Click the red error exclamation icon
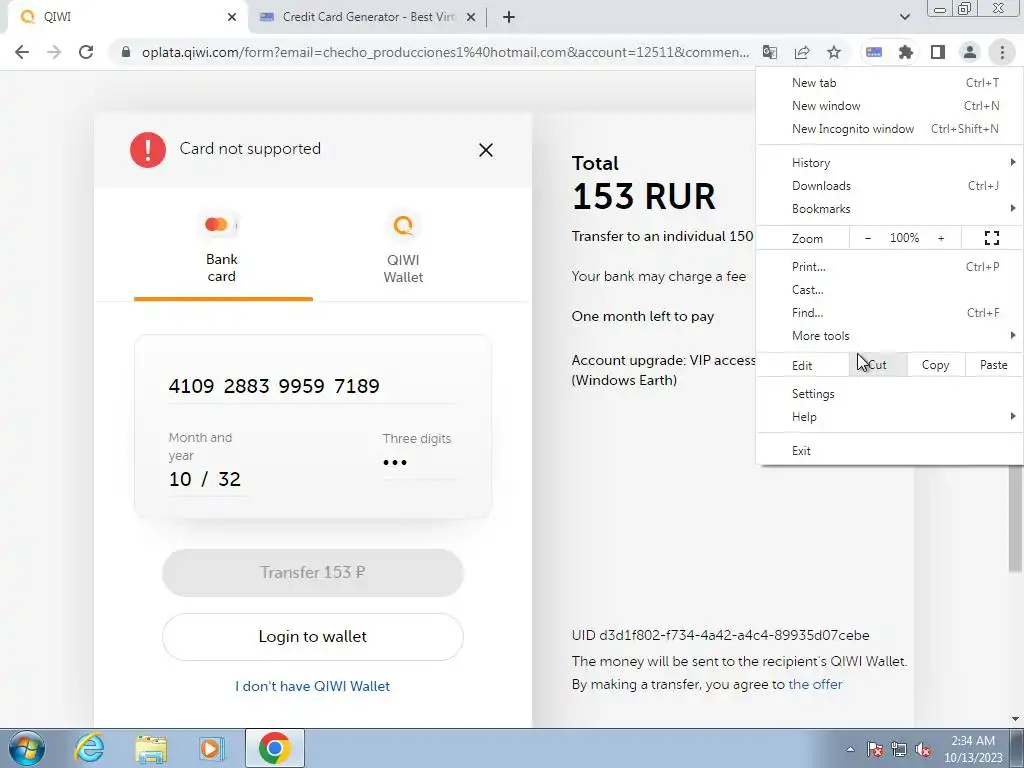Image resolution: width=1024 pixels, height=768 pixels. (x=148, y=150)
